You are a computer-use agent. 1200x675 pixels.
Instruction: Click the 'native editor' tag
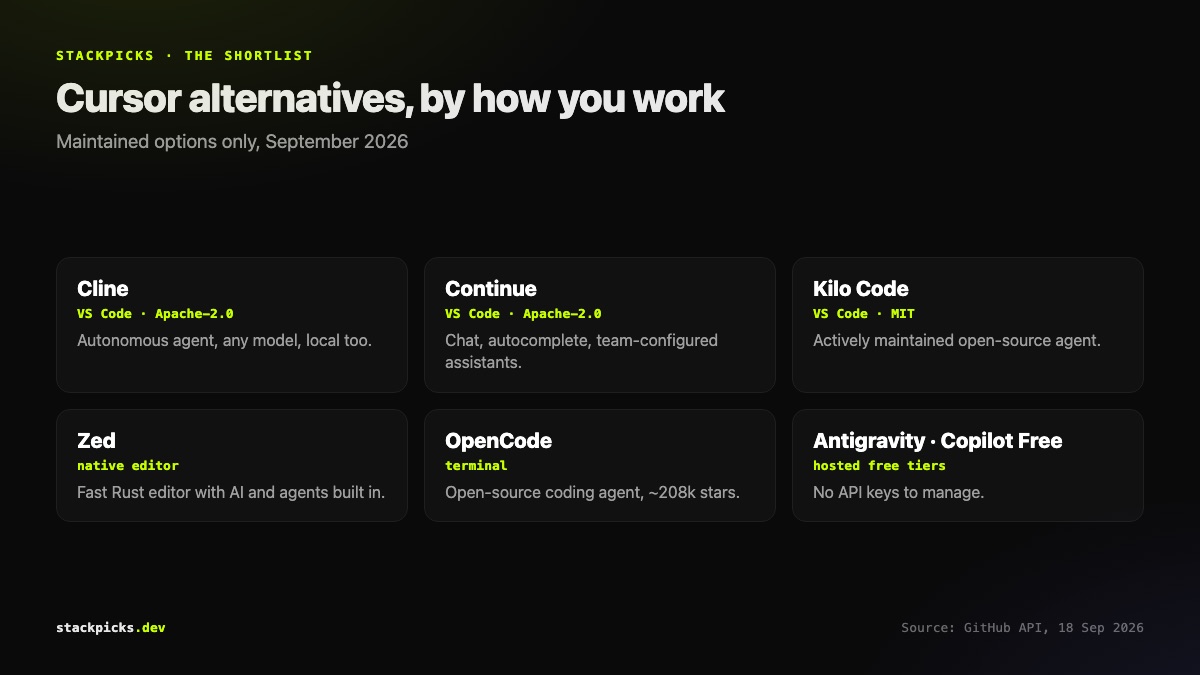pos(128,466)
